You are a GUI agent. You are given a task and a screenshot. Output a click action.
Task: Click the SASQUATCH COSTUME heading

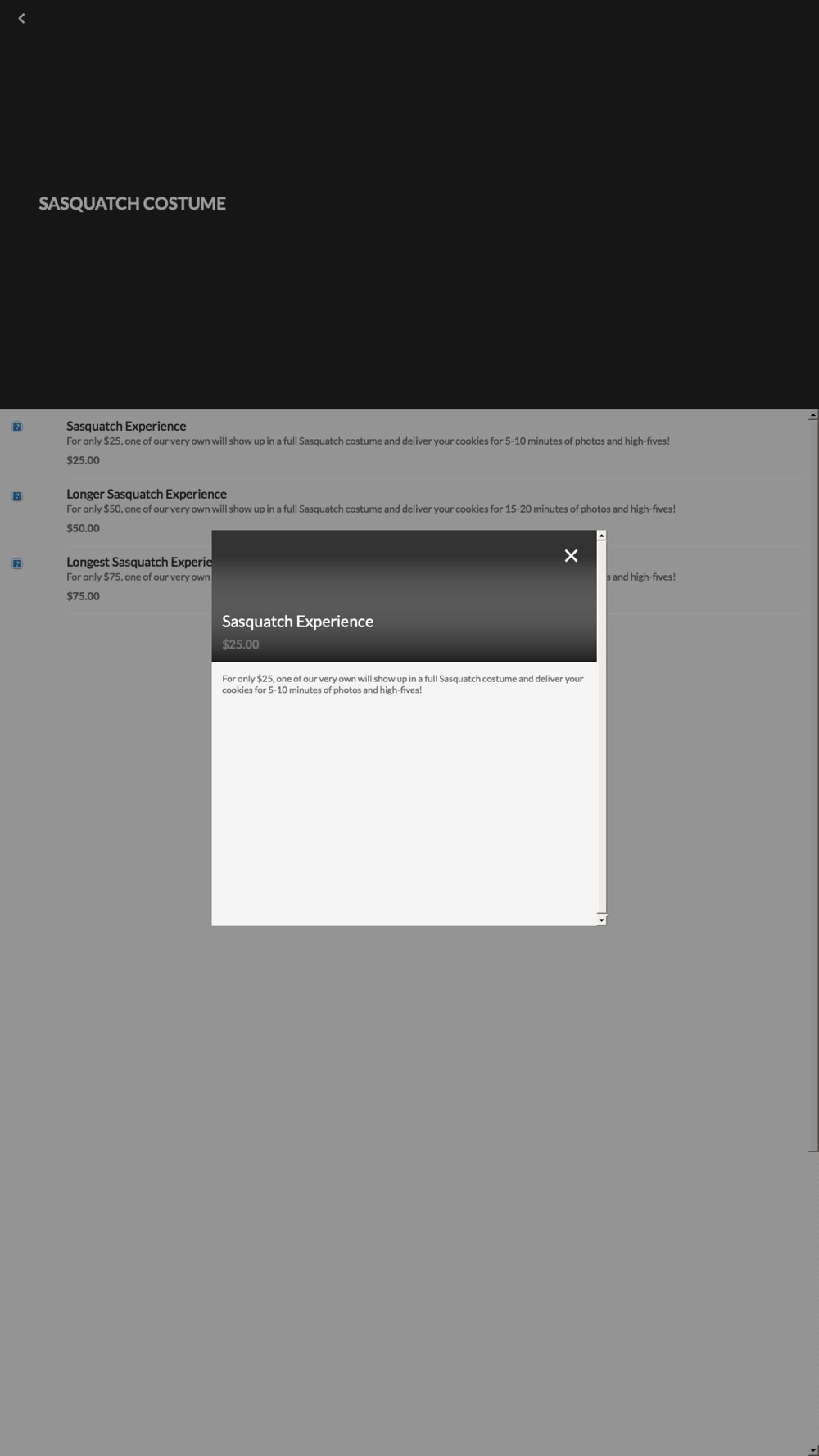(132, 203)
